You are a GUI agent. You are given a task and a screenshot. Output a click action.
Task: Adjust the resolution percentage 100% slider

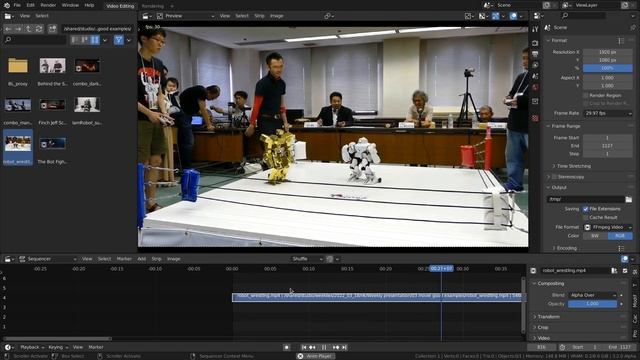click(608, 68)
